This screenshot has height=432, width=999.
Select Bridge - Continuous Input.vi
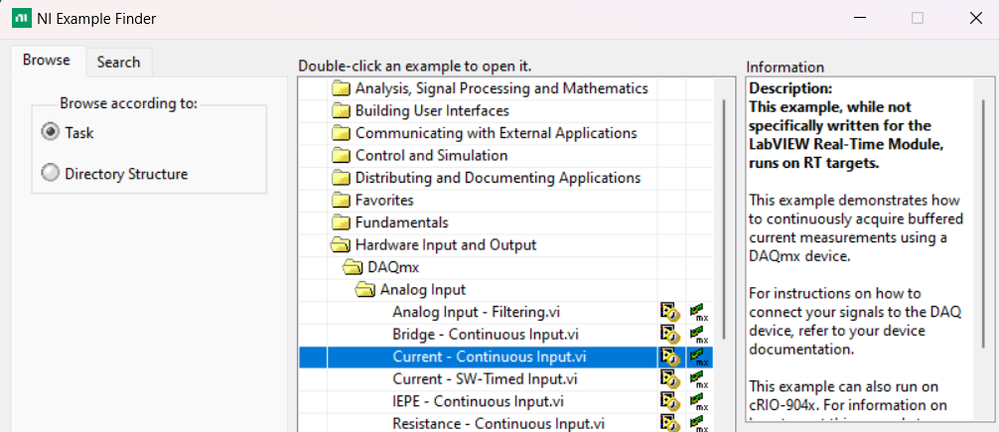tap(485, 335)
